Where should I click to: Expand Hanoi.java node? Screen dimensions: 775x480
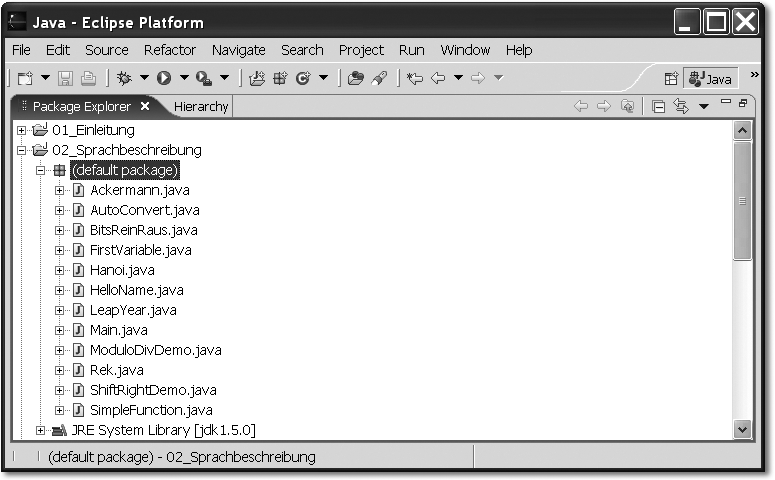pos(59,270)
